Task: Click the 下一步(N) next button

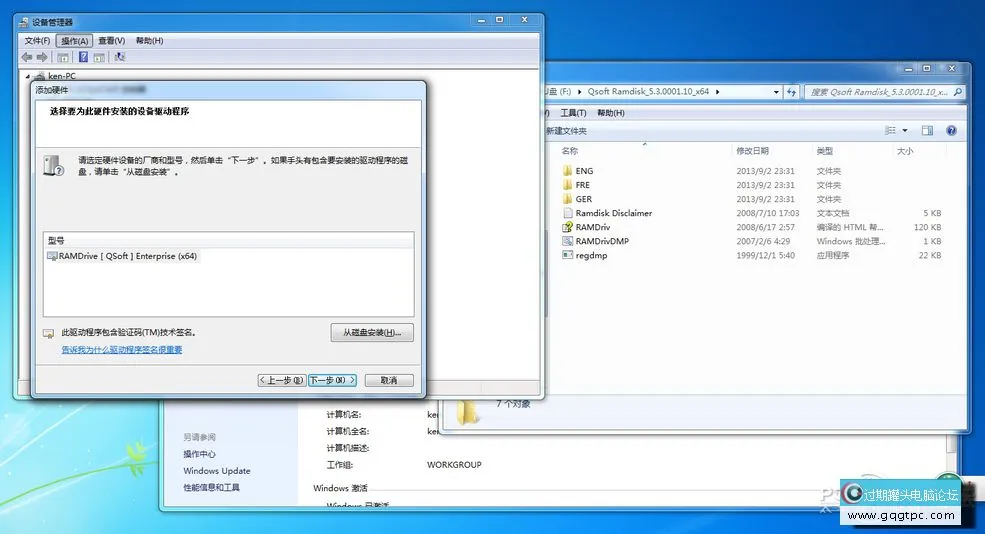Action: click(x=331, y=380)
